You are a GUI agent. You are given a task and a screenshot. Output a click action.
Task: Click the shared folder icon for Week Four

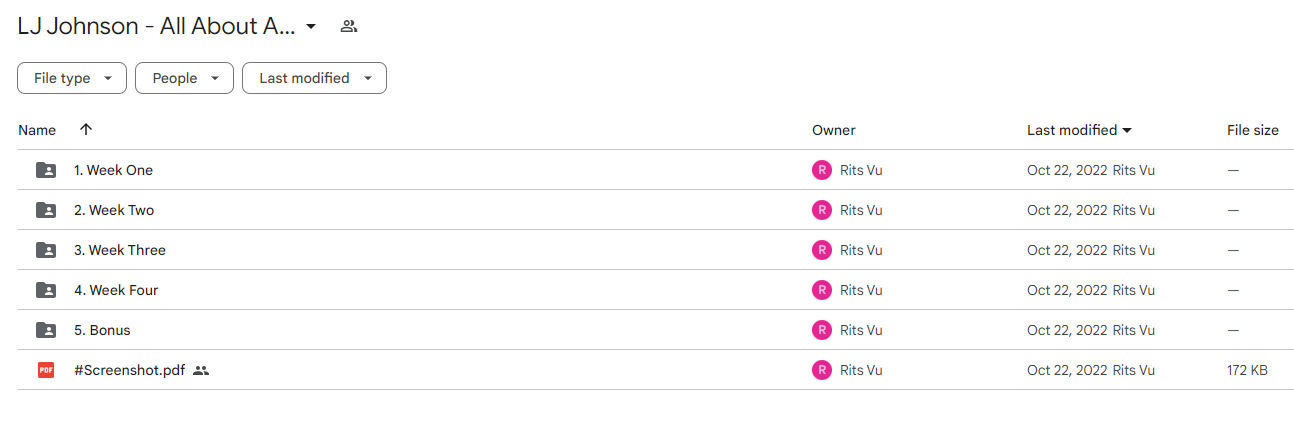46,290
